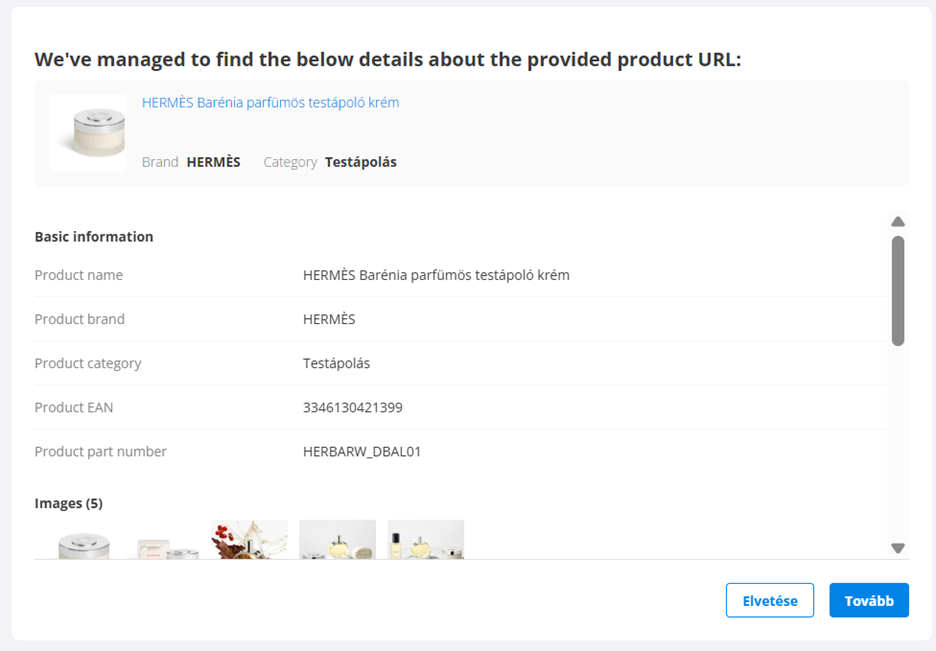
Task: Click the scroll up arrow
Action: (898, 222)
